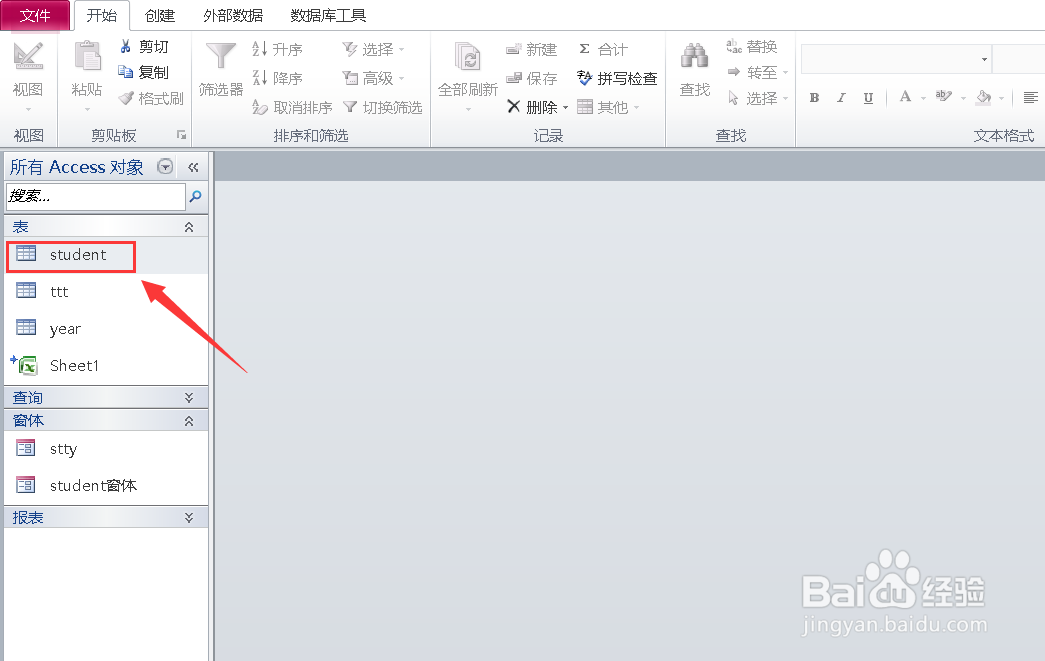Image resolution: width=1045 pixels, height=661 pixels.
Task: Open the 文件 (File) menu
Action: [x=35, y=15]
